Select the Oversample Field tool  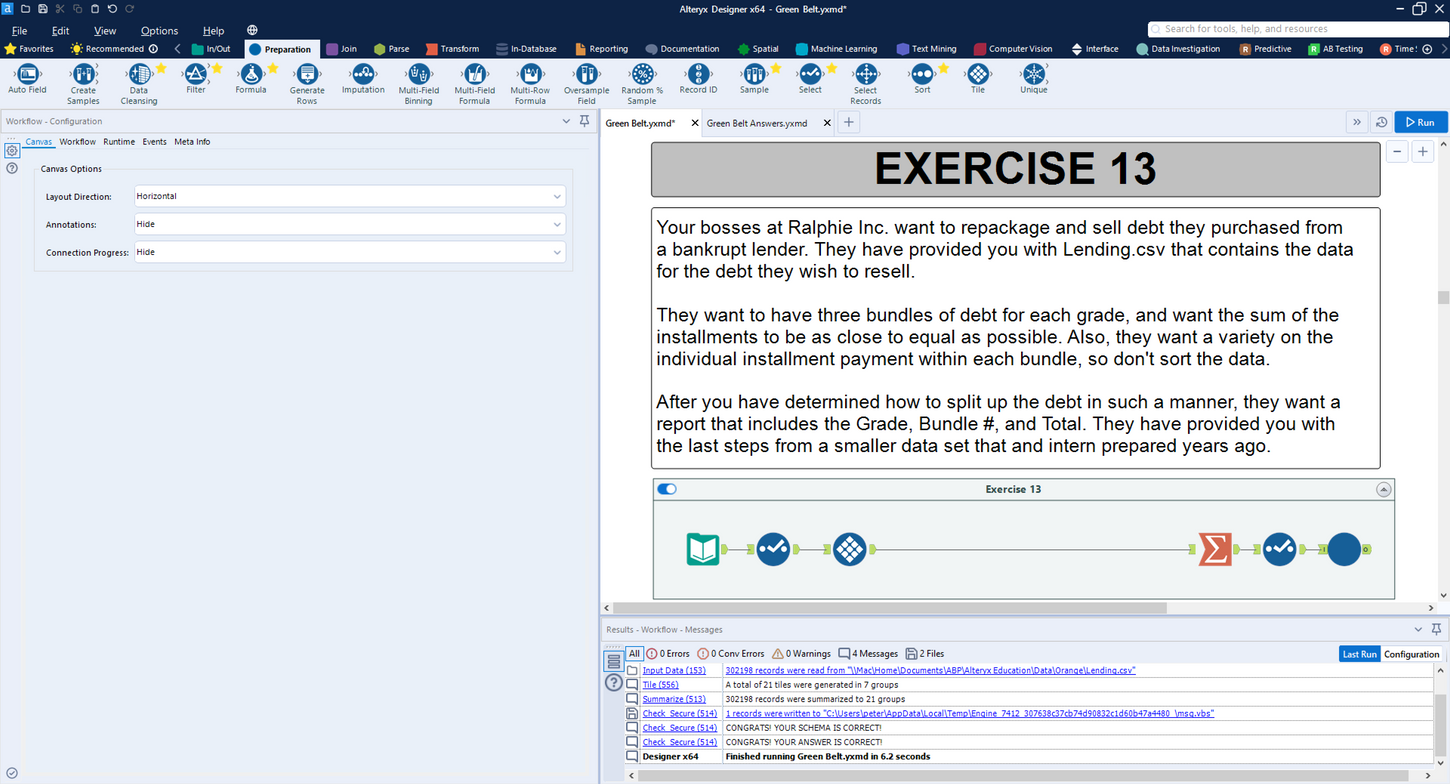click(586, 84)
